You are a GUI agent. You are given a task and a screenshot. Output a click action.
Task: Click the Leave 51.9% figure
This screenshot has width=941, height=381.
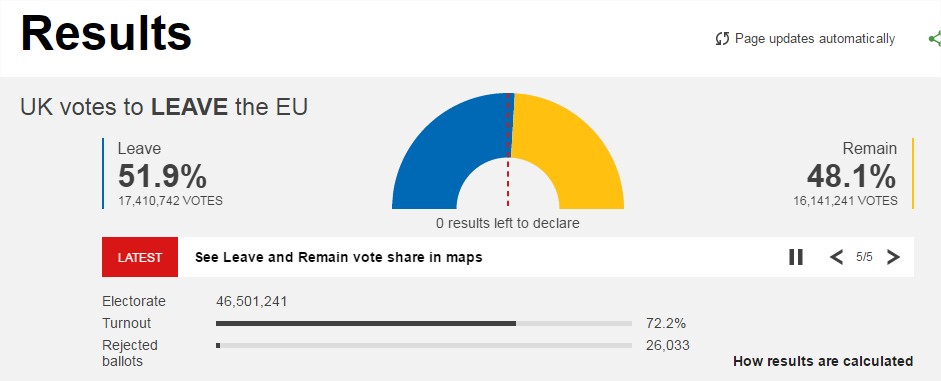pos(162,176)
